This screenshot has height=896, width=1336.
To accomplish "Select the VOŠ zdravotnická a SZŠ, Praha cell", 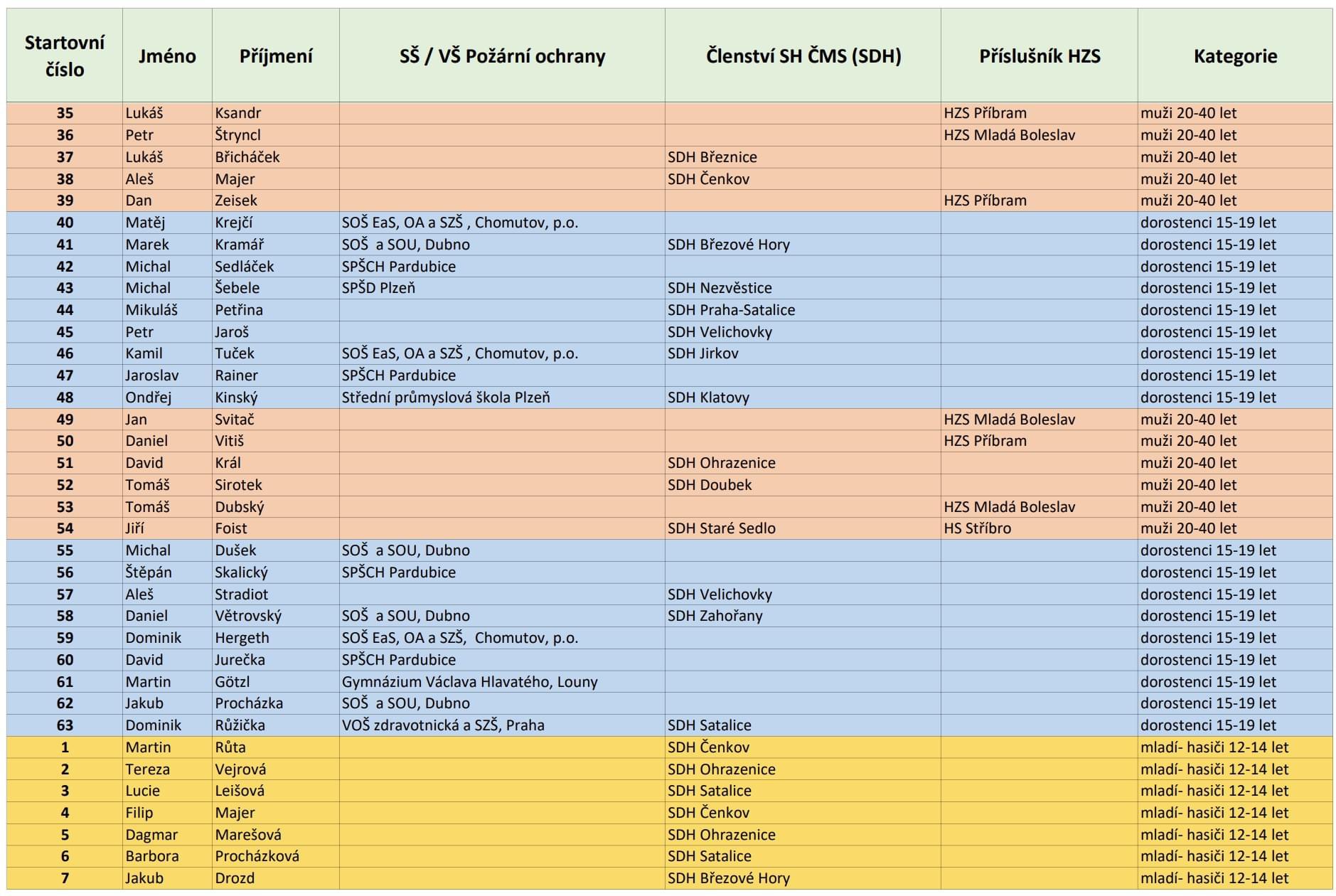I will [x=502, y=725].
